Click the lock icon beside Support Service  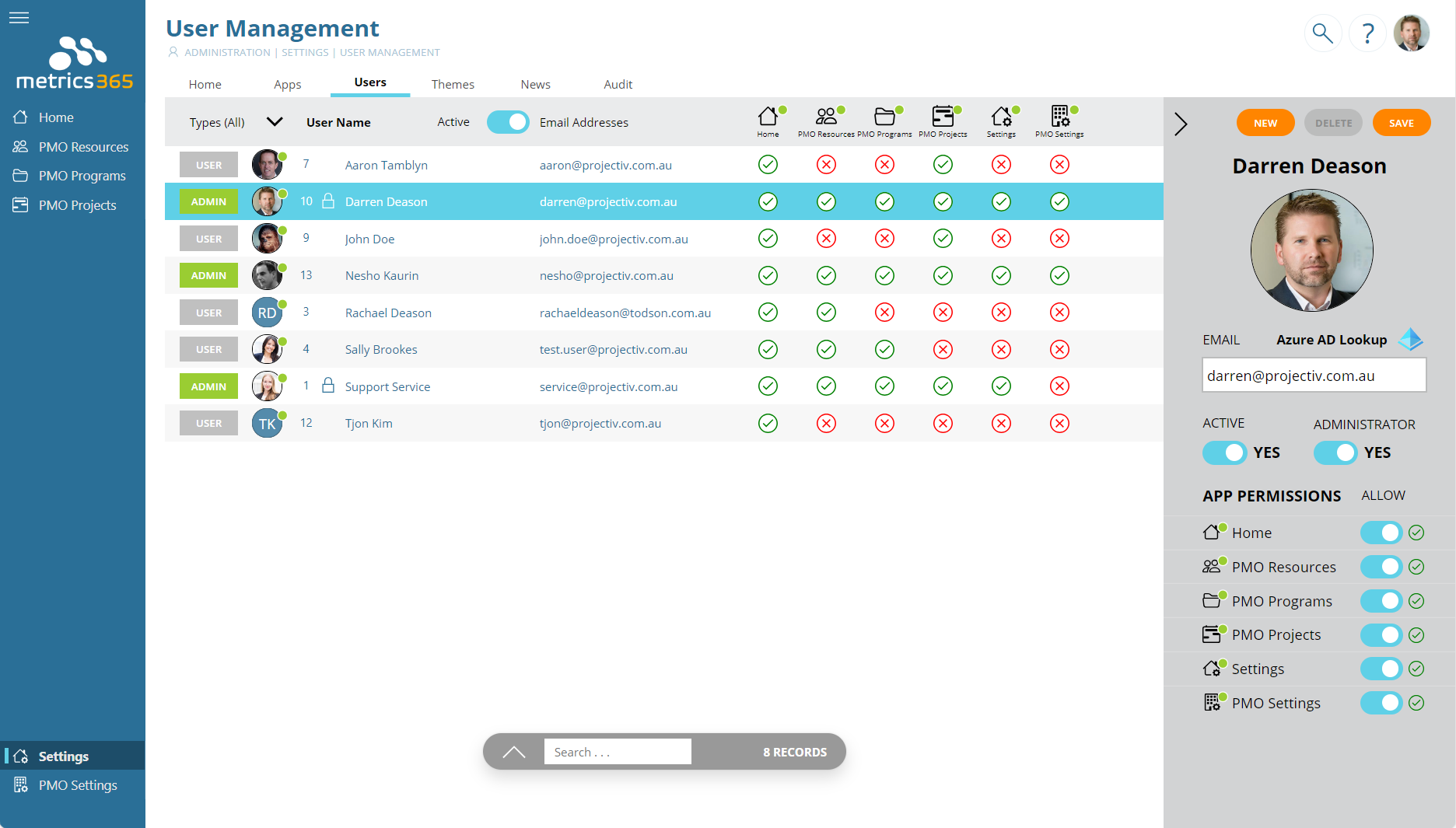[x=328, y=386]
